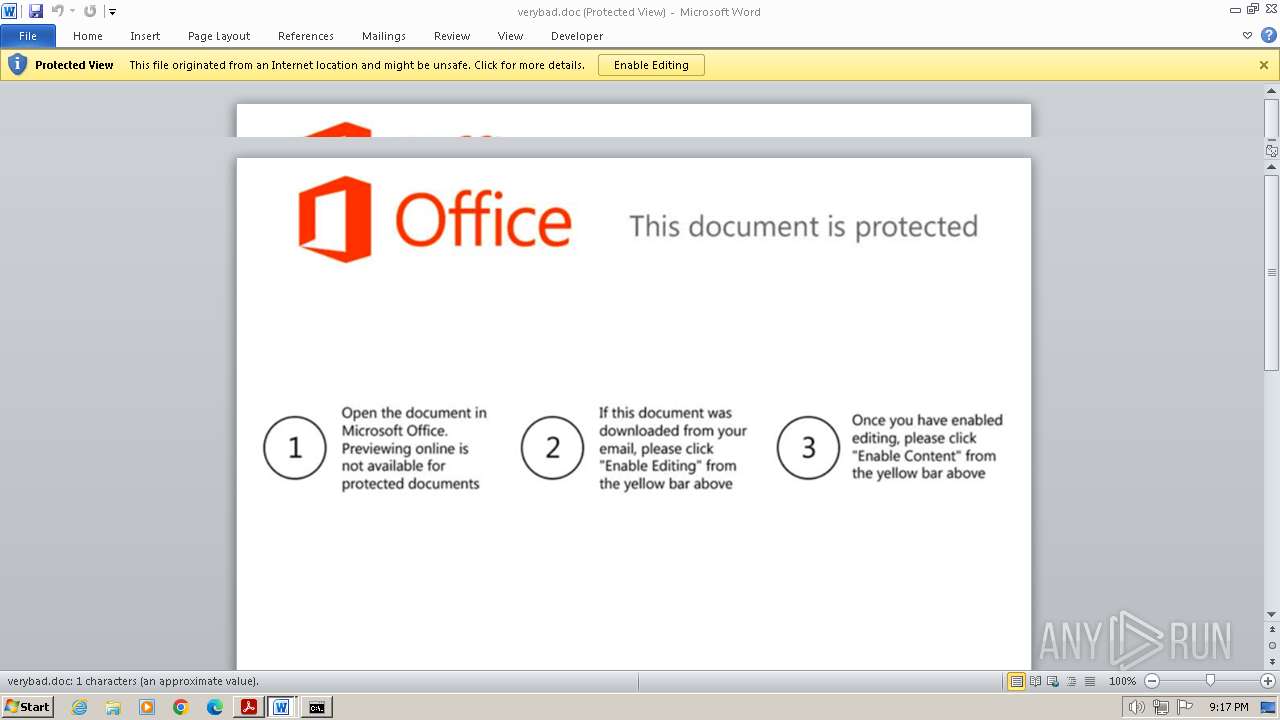The height and width of the screenshot is (720, 1280).
Task: Open the Insert ribbon tab
Action: pyautogui.click(x=145, y=36)
